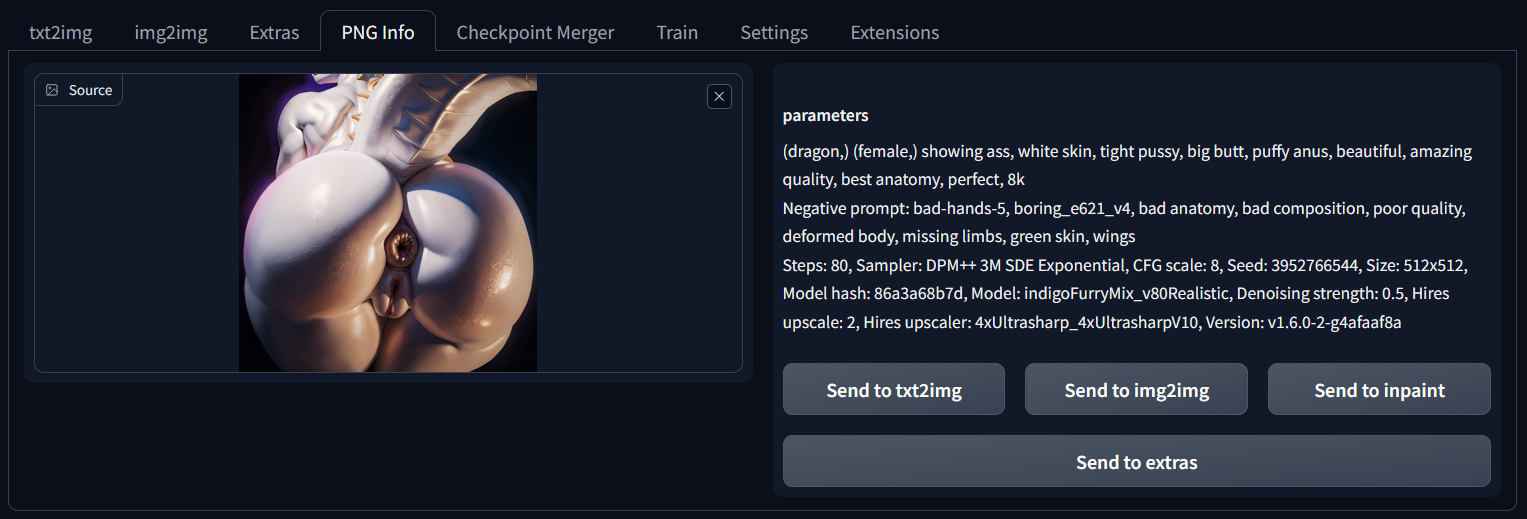The height and width of the screenshot is (519, 1527).
Task: Switch to the Train tab
Action: (x=677, y=32)
